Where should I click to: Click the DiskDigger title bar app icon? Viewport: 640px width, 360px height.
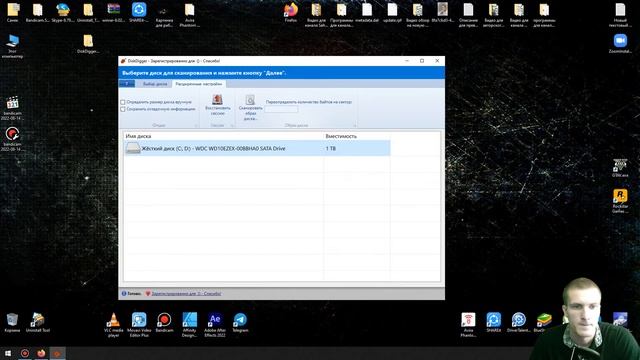point(123,61)
